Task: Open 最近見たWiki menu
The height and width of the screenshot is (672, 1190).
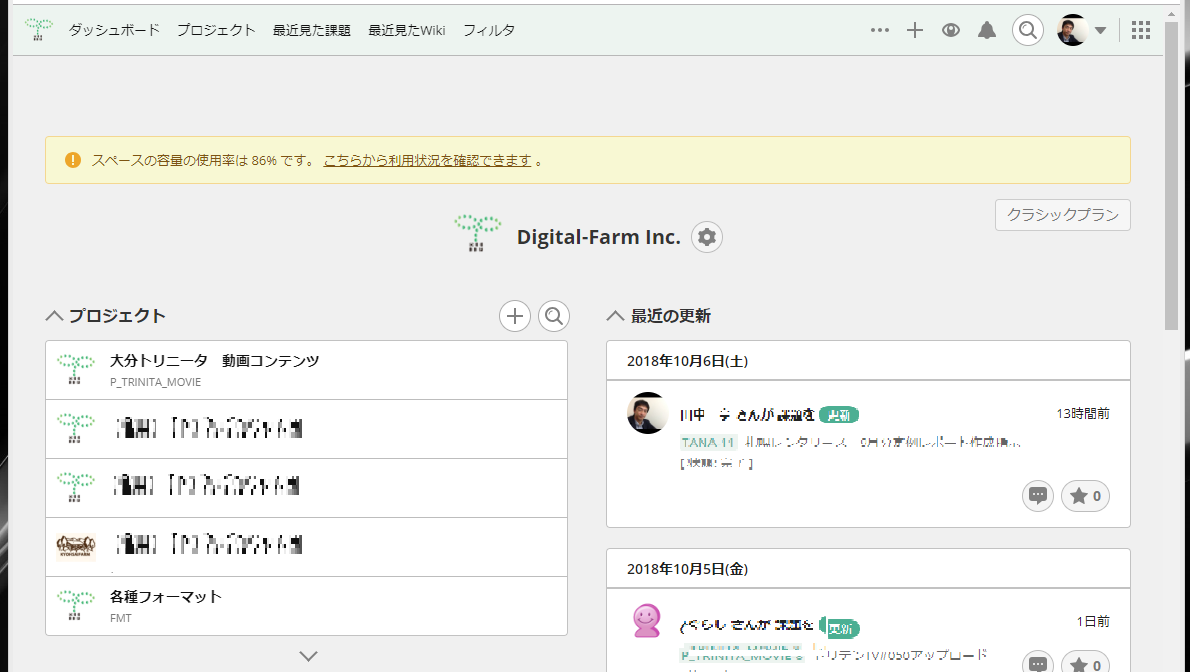Action: tap(407, 30)
